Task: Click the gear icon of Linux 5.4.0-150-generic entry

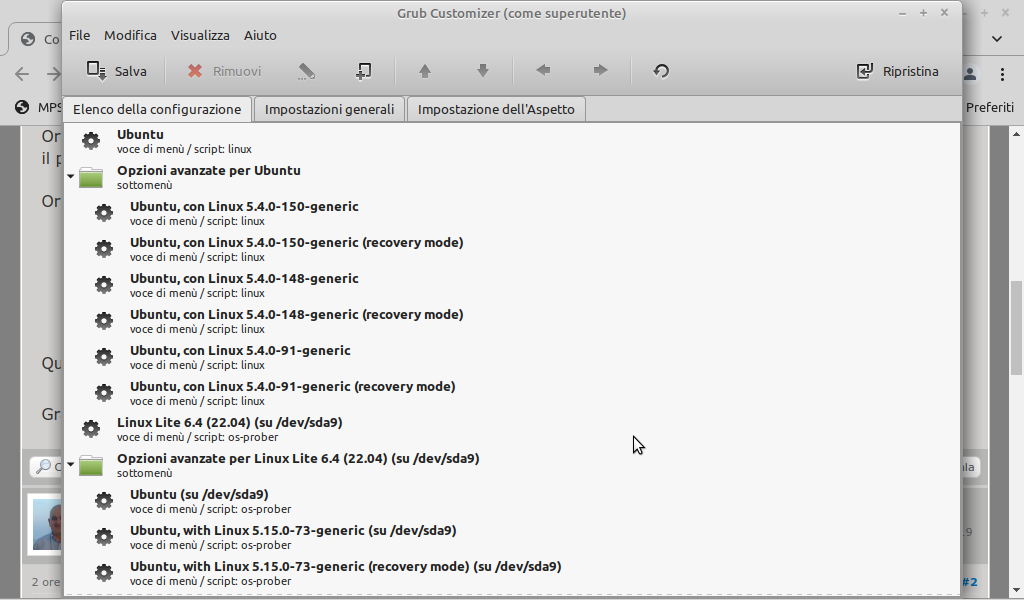Action: point(104,213)
